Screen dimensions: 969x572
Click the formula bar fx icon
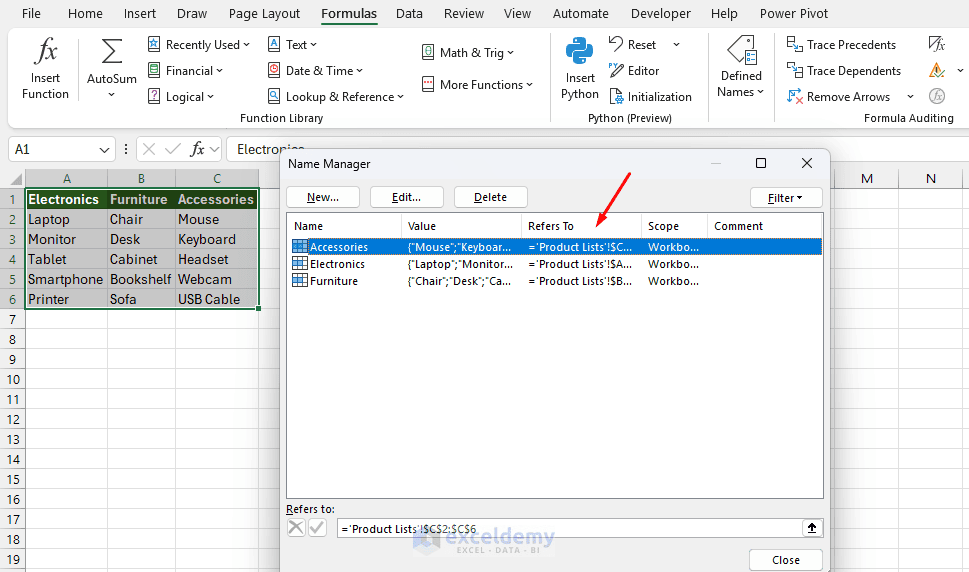click(x=197, y=149)
